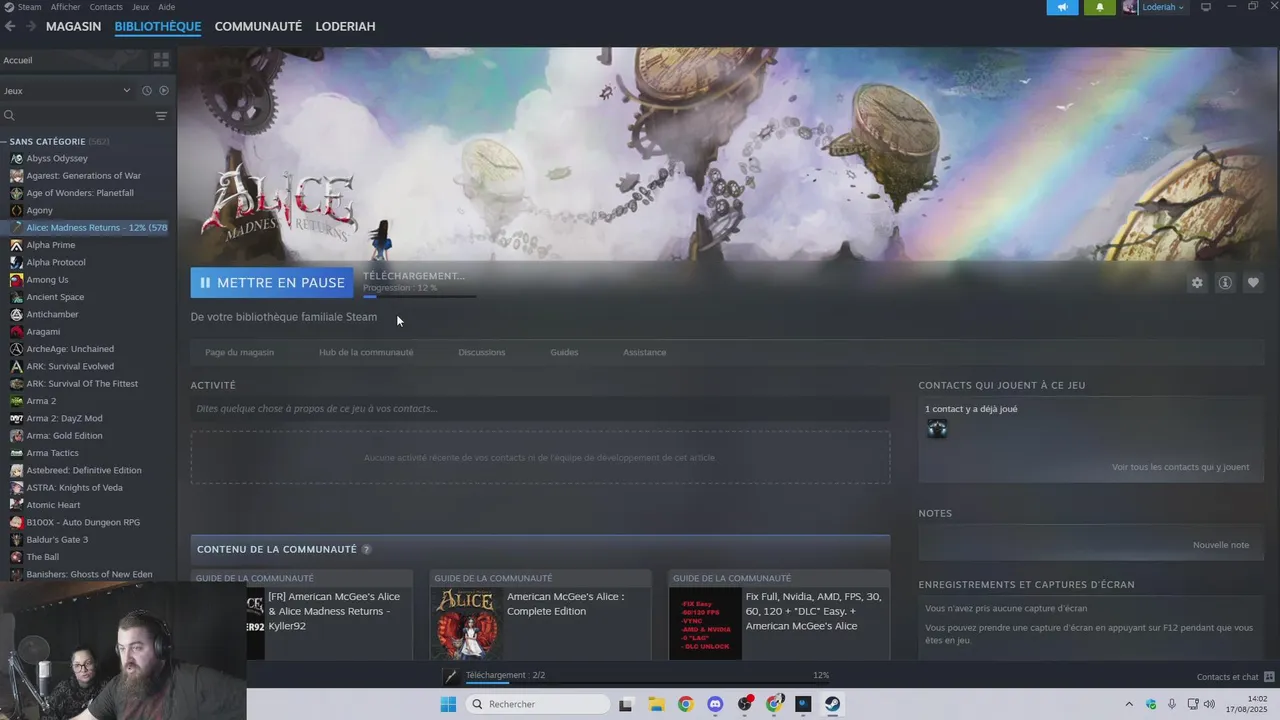This screenshot has height=720, width=1280.
Task: Open Steam announcements megaphone icon
Action: (1062, 7)
